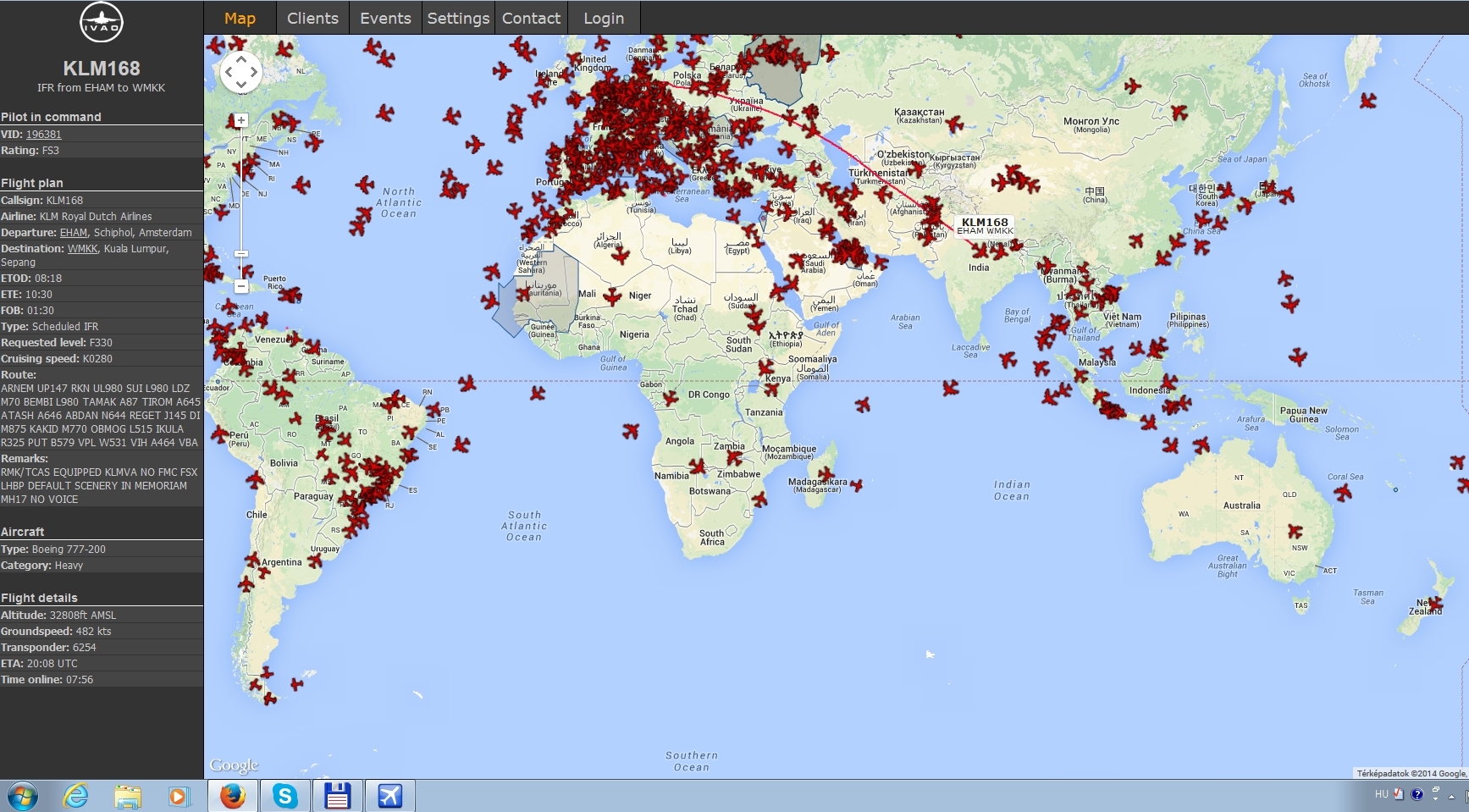Open the Clients tab
The image size is (1469, 812).
click(x=312, y=18)
